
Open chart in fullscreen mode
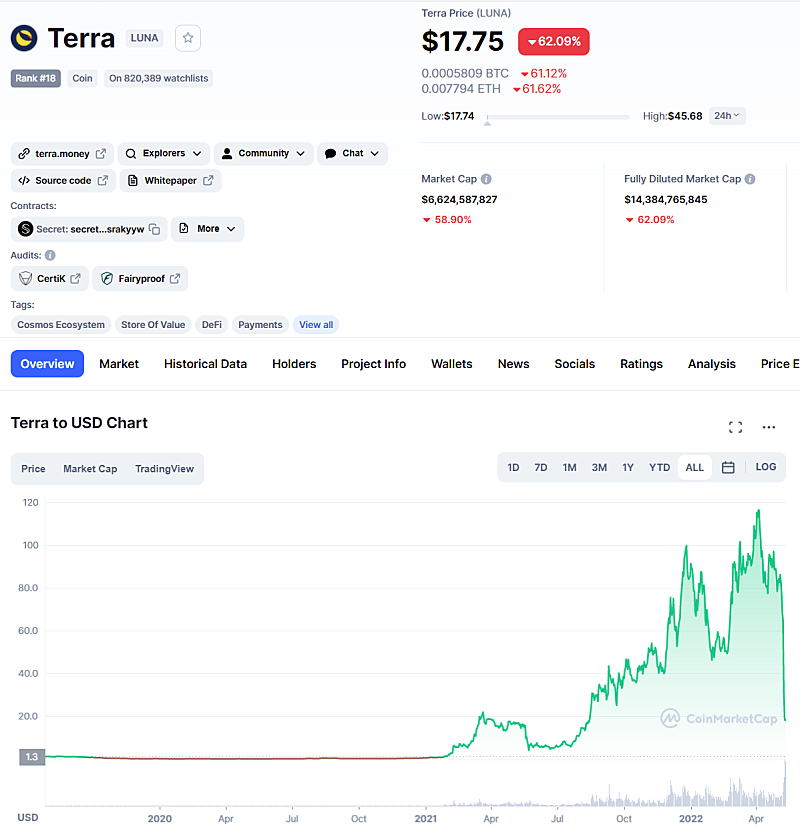[735, 427]
